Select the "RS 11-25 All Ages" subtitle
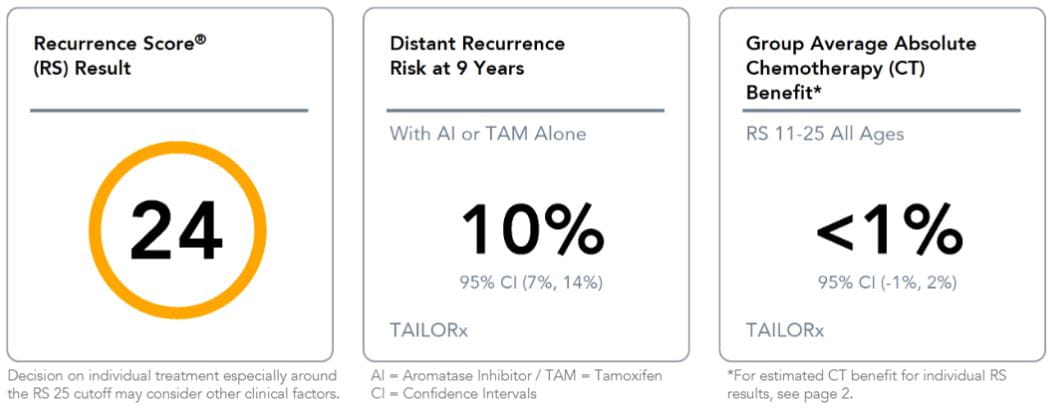This screenshot has width=1057, height=414. pos(824,134)
